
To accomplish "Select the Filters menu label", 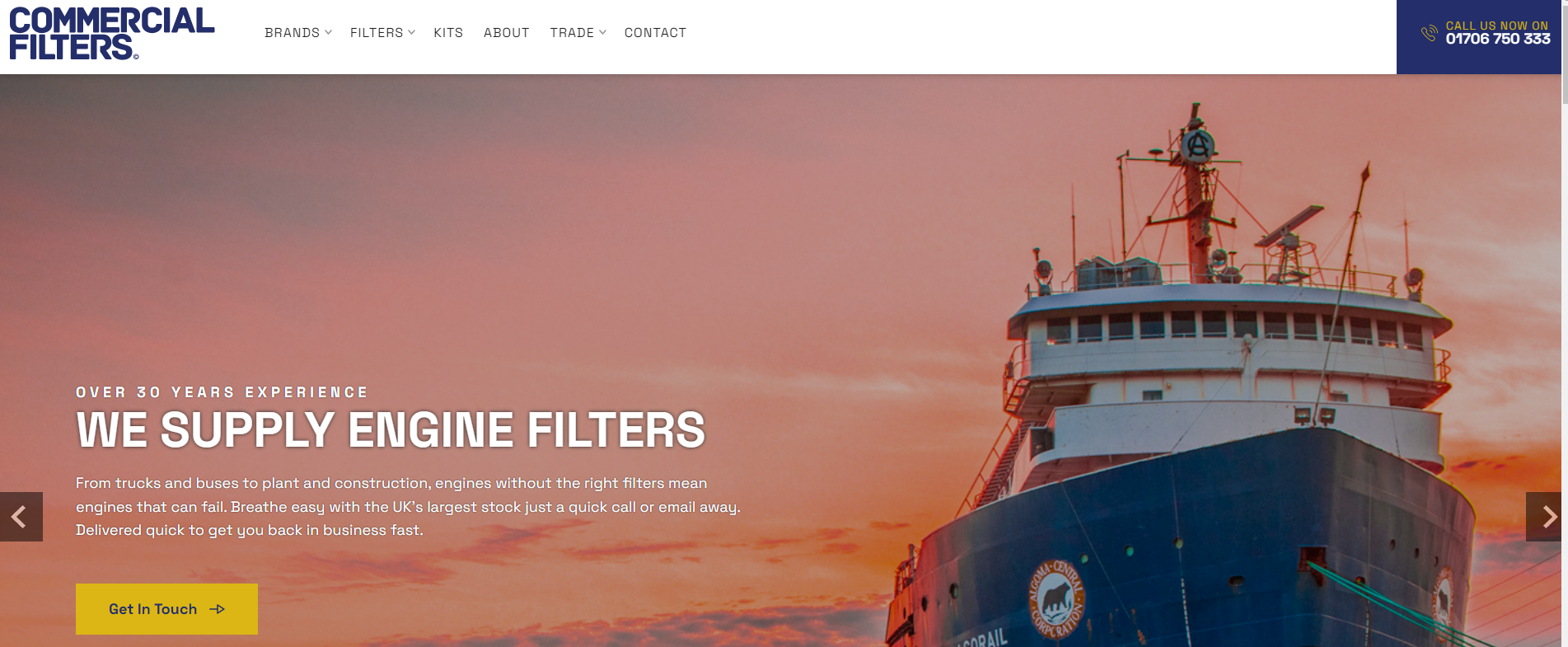I will 377,33.
